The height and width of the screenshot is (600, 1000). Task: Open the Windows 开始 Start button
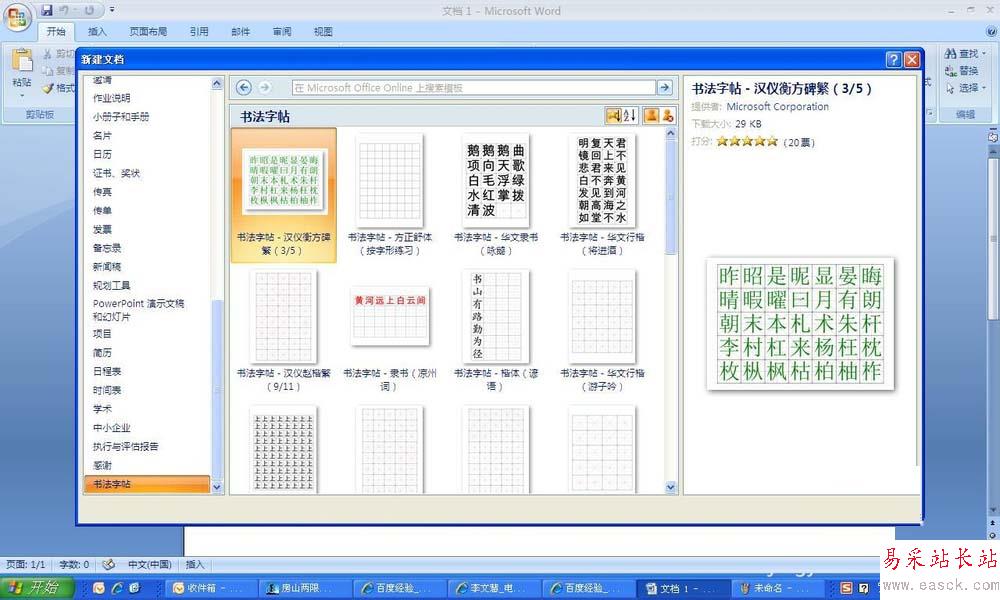click(x=37, y=588)
